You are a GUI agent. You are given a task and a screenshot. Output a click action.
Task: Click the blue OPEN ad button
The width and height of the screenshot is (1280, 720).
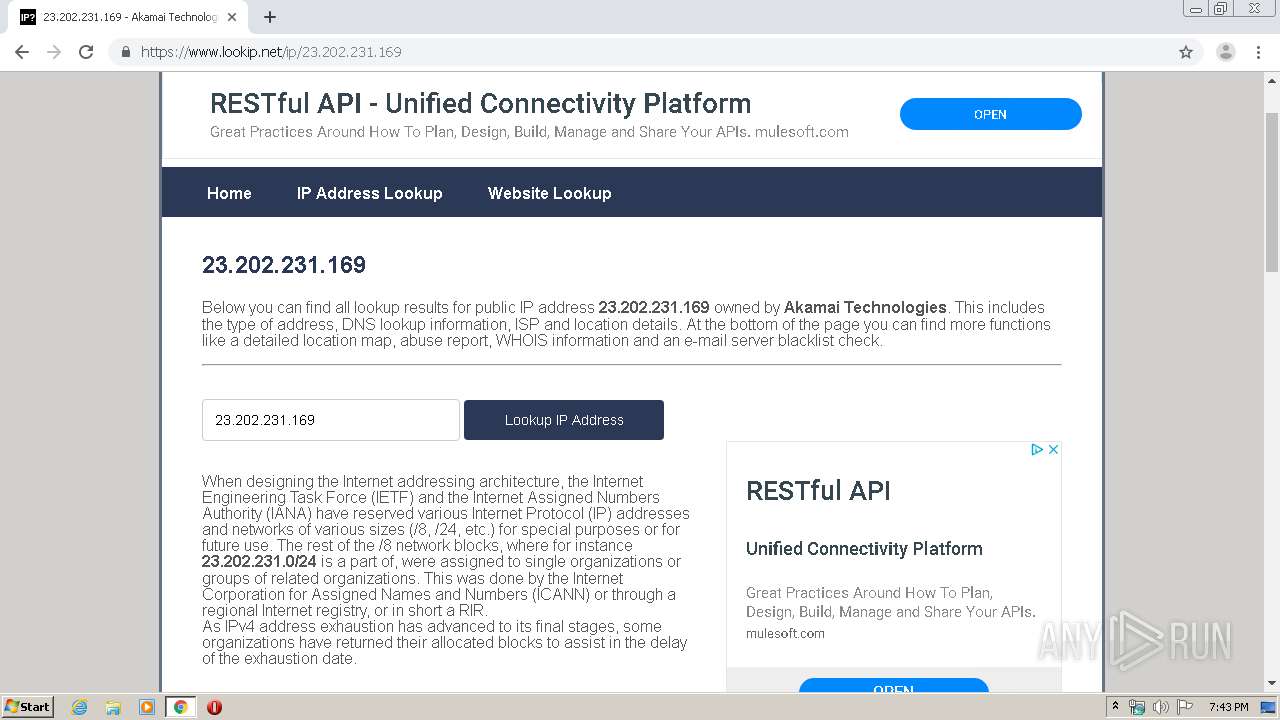click(x=990, y=114)
